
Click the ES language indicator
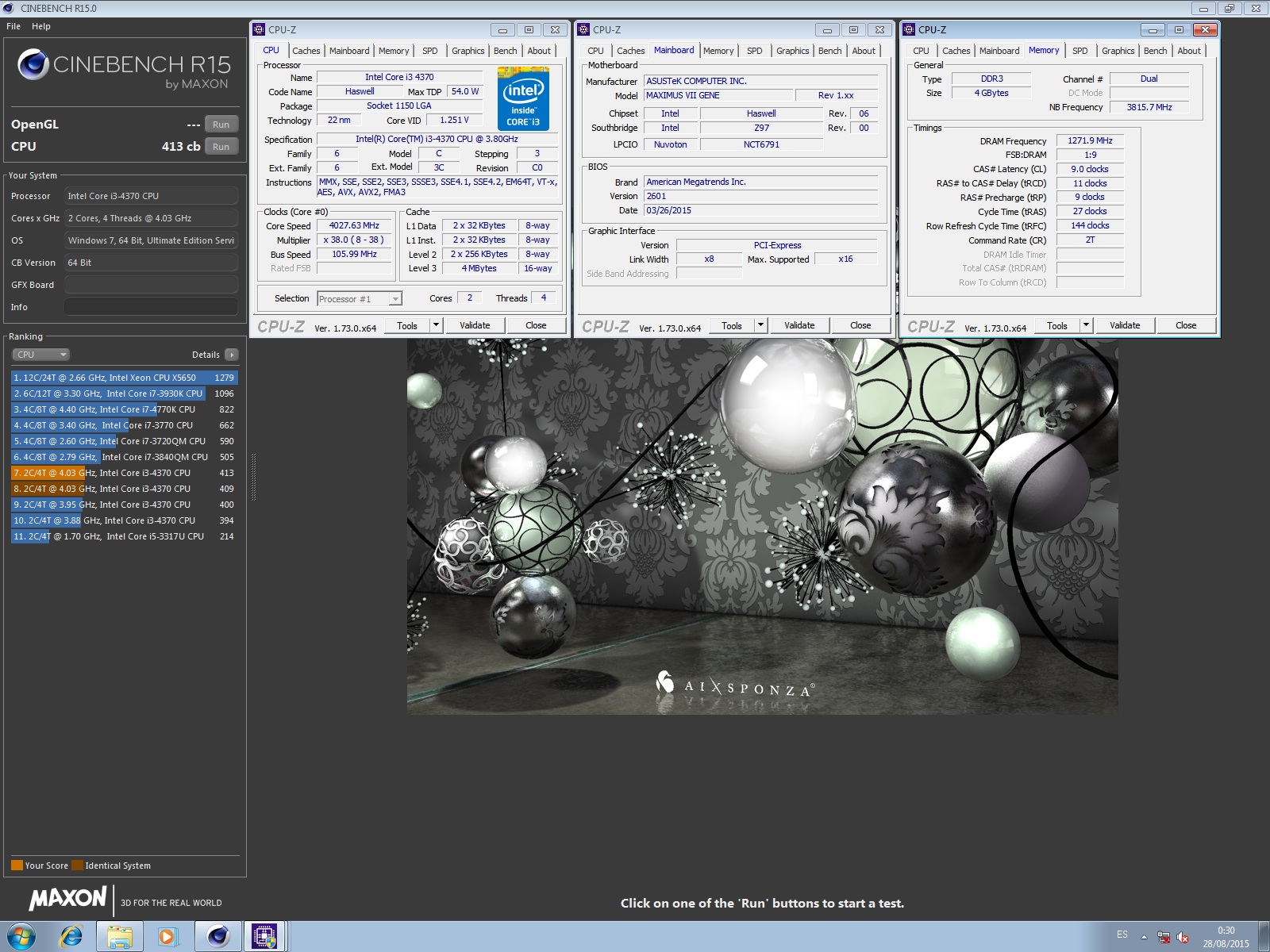tap(1122, 935)
